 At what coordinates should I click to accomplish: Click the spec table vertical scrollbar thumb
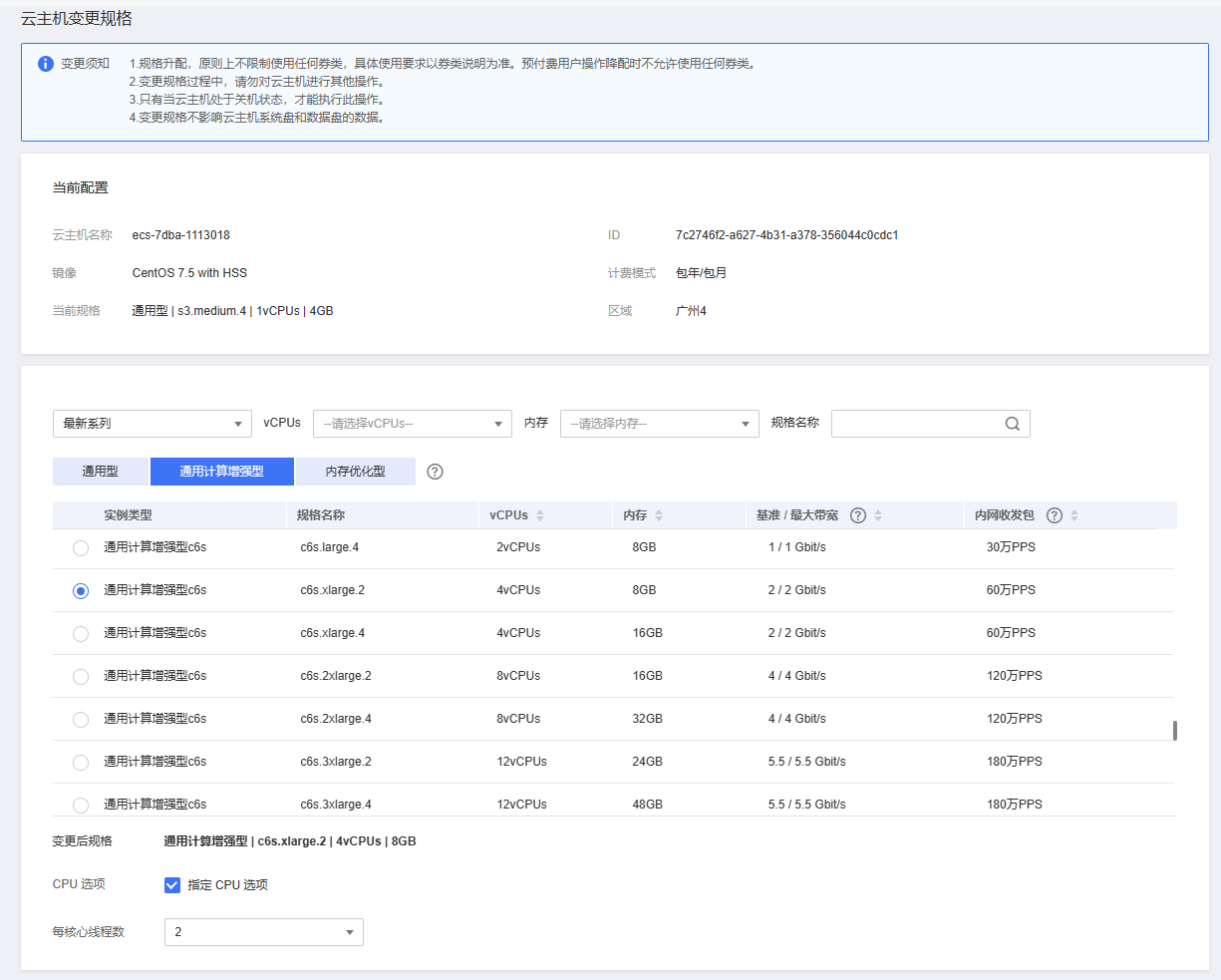1175,731
